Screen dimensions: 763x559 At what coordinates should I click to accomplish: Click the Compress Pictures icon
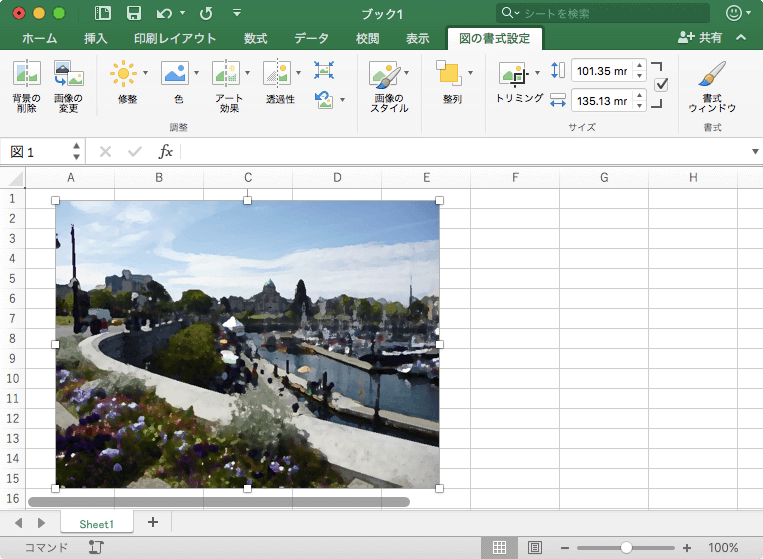tap(324, 70)
